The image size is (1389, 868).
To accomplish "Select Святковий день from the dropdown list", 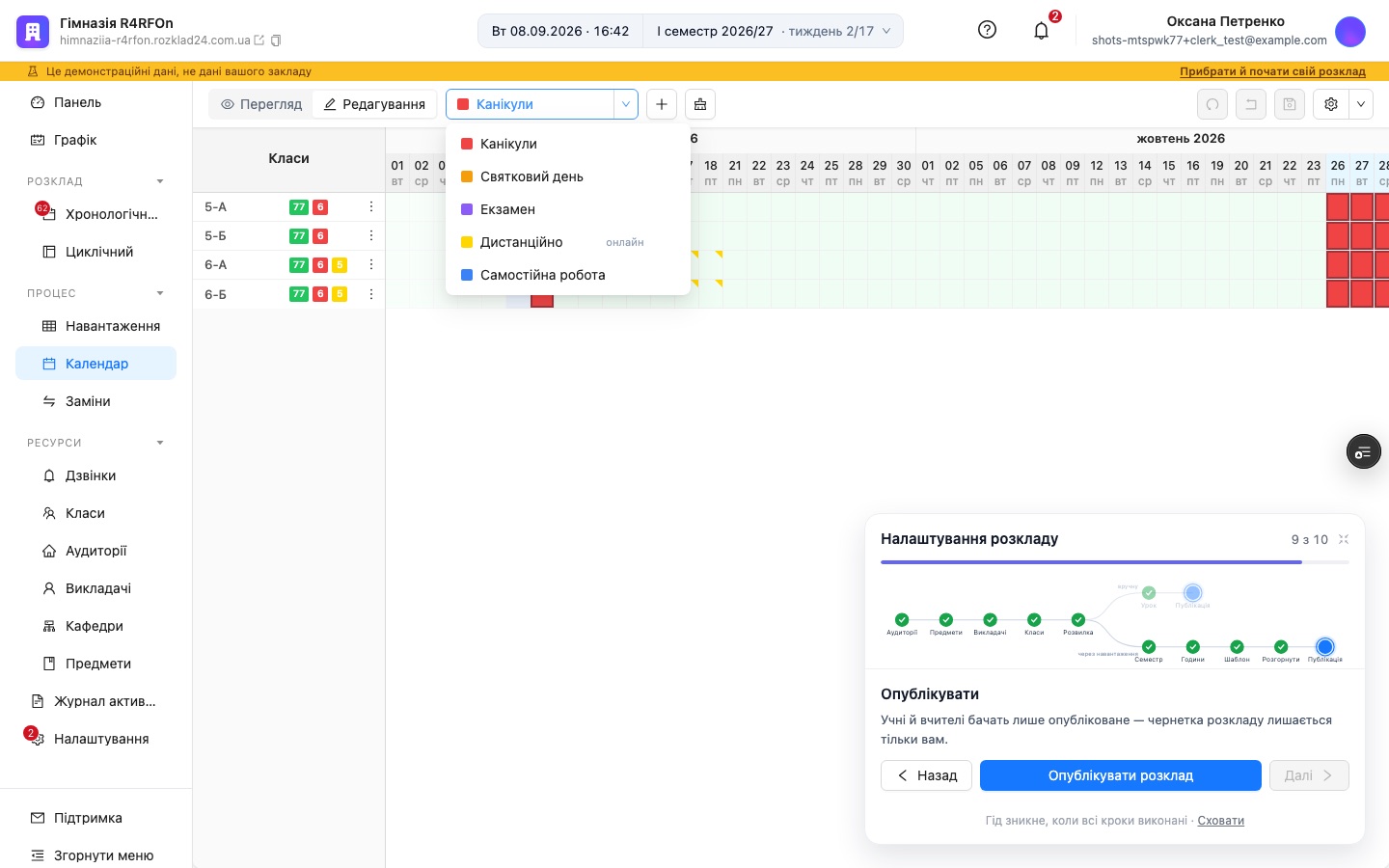I will tap(568, 176).
